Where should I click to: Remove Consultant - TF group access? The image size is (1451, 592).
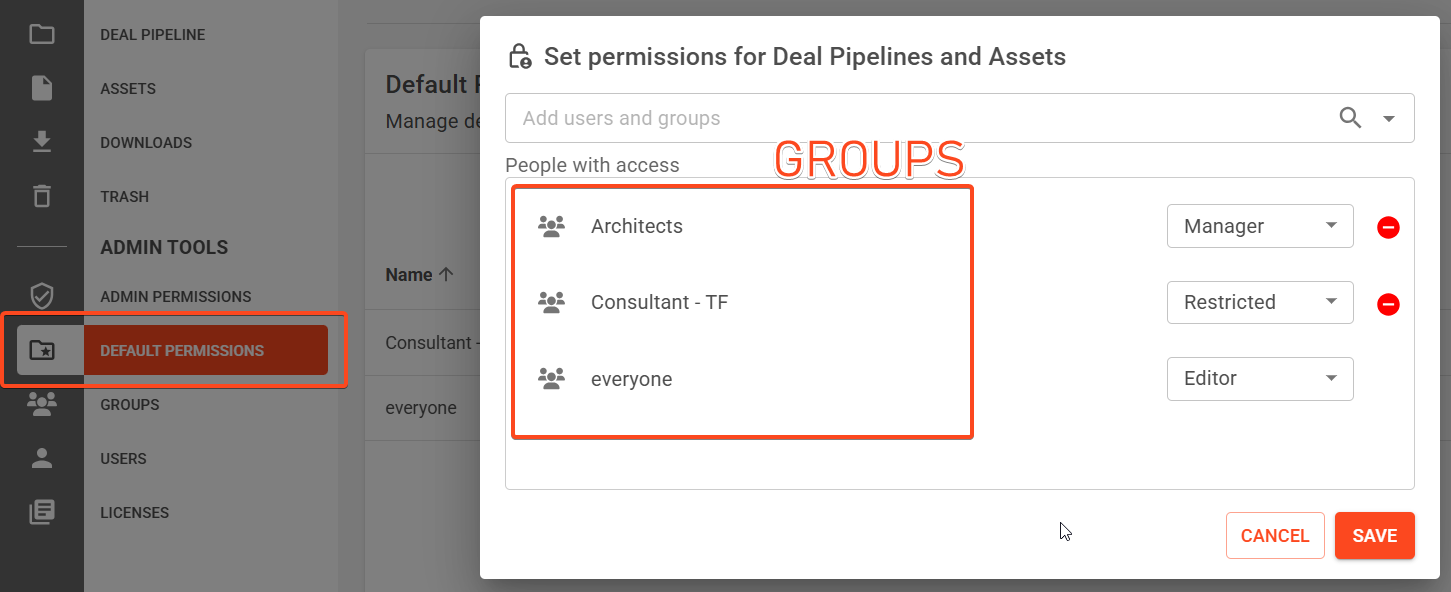click(x=1388, y=304)
